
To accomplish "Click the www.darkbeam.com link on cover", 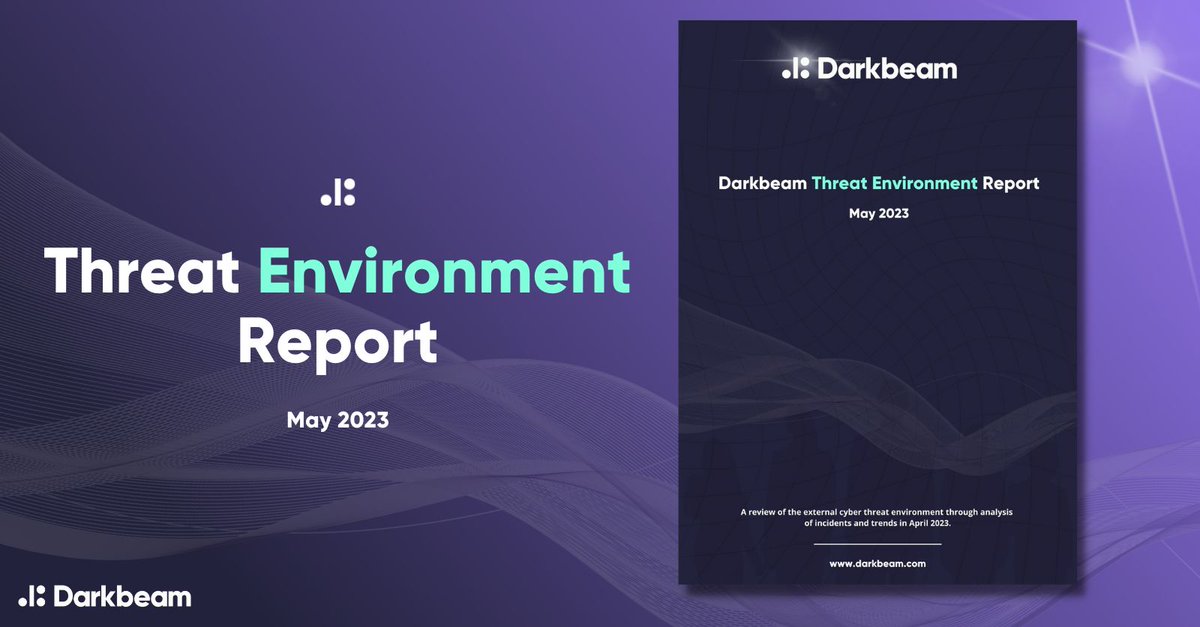I will tap(877, 563).
